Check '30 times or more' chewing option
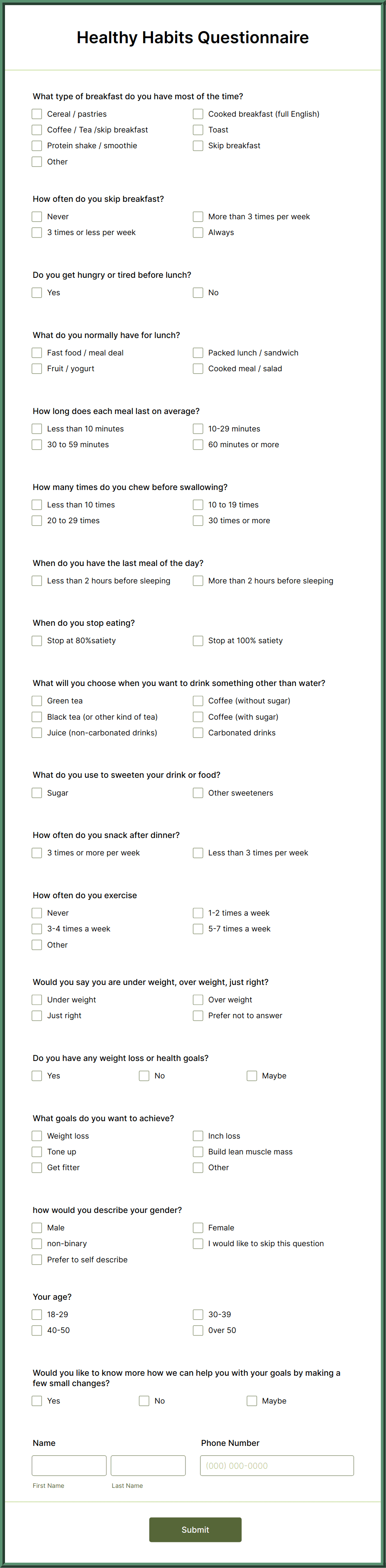The image size is (386, 1568). (198, 520)
